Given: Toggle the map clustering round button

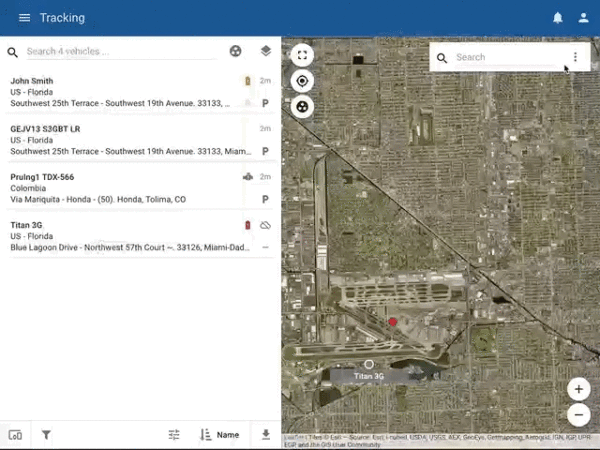Looking at the screenshot, I should 302,106.
